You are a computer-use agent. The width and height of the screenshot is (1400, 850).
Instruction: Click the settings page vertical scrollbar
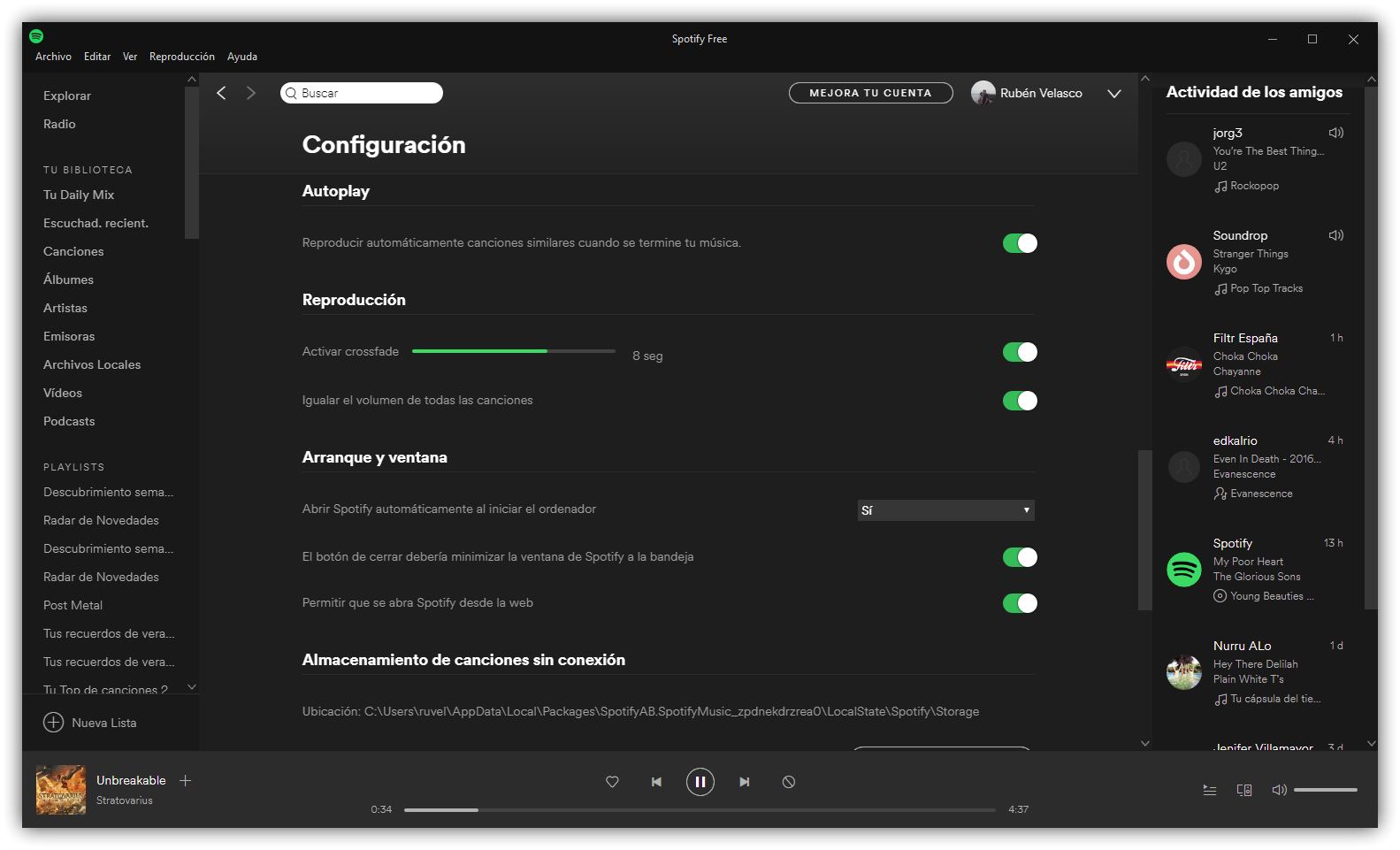point(1145,530)
